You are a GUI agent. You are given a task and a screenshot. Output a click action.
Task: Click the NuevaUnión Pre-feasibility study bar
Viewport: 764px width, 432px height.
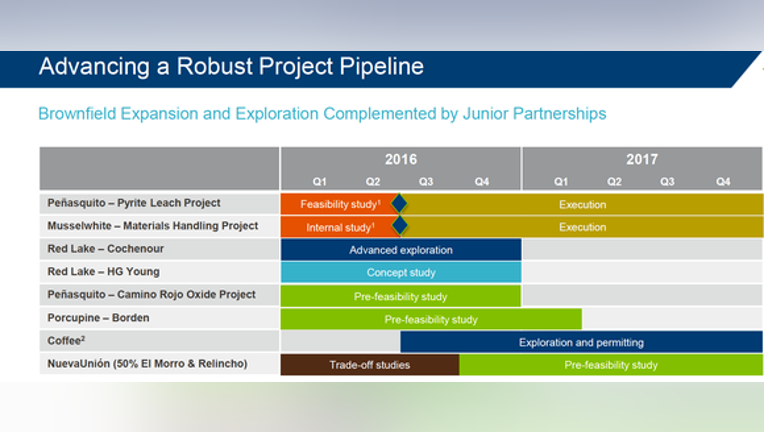click(611, 365)
